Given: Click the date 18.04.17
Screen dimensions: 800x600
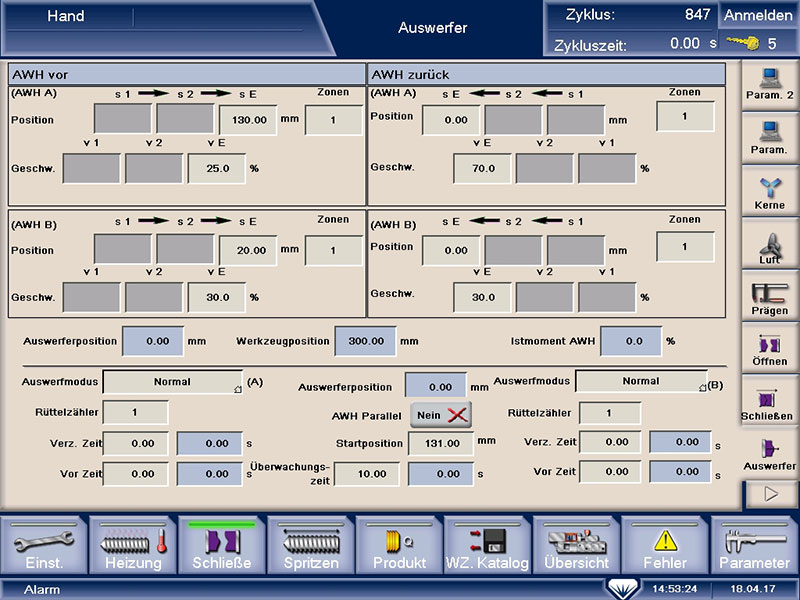Looking at the screenshot, I should [x=753, y=589].
